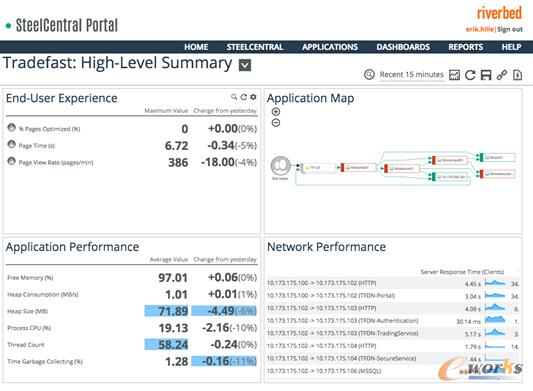Click the End Users node in map
The height and width of the screenshot is (391, 533).
pyautogui.click(x=280, y=166)
